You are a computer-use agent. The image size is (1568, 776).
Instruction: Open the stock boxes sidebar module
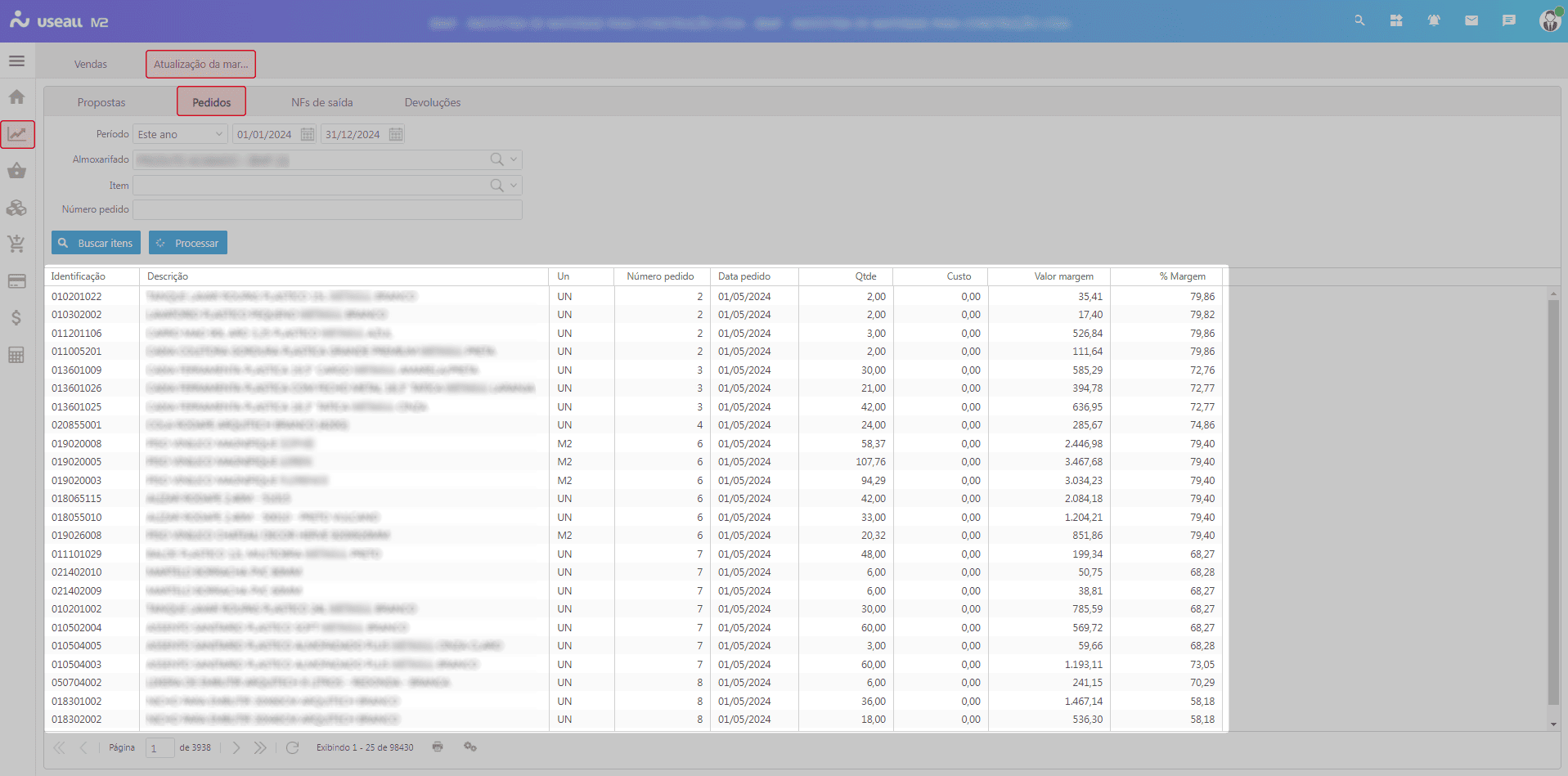point(16,208)
